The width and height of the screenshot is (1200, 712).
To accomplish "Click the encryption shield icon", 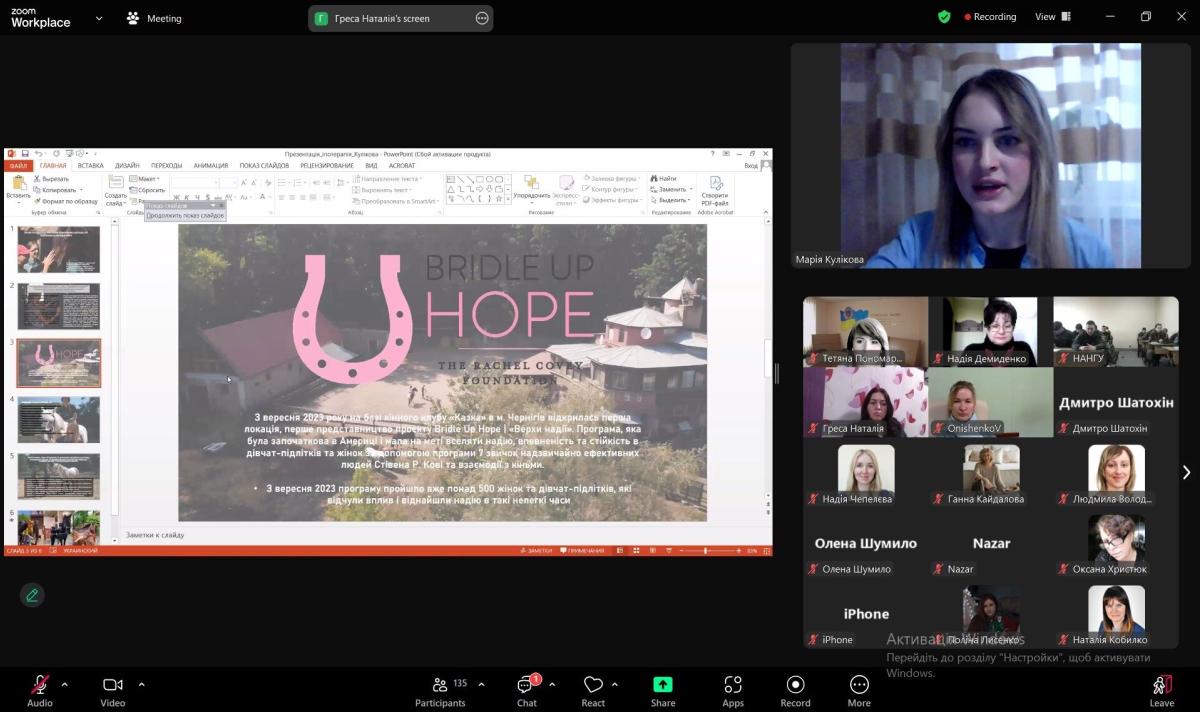I will (944, 17).
